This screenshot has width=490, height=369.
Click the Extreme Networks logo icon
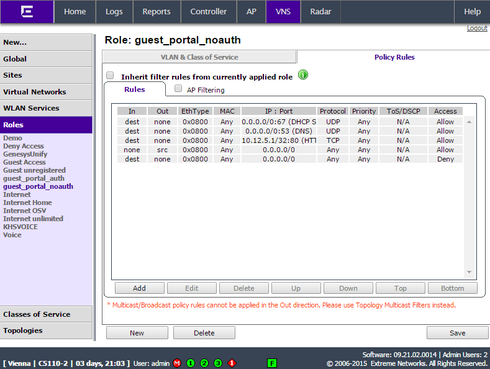pyautogui.click(x=27, y=12)
